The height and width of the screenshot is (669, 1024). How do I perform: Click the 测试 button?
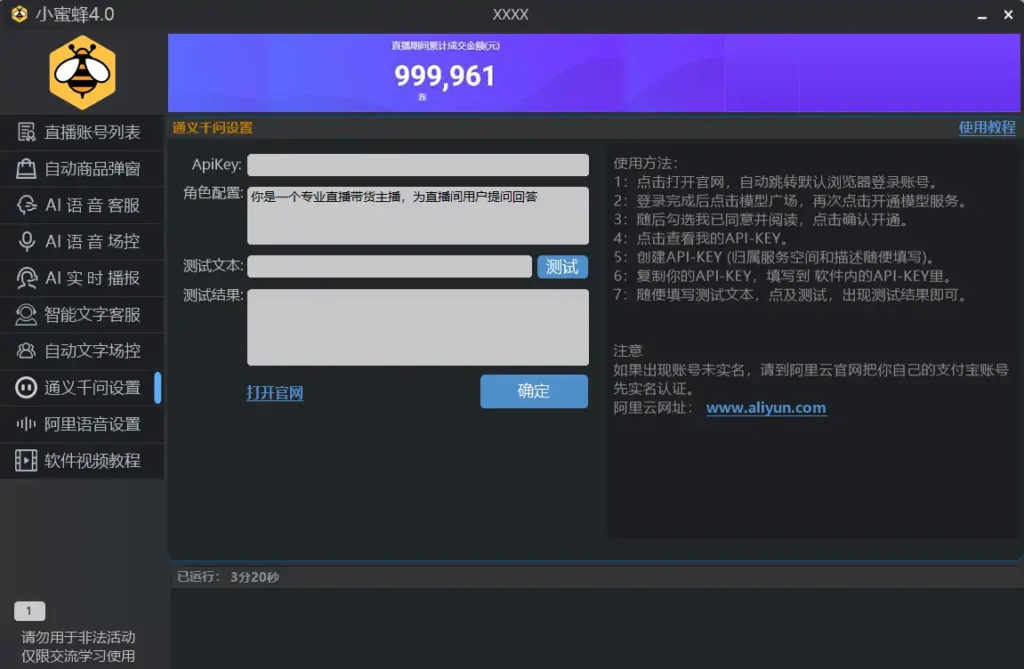(x=562, y=267)
